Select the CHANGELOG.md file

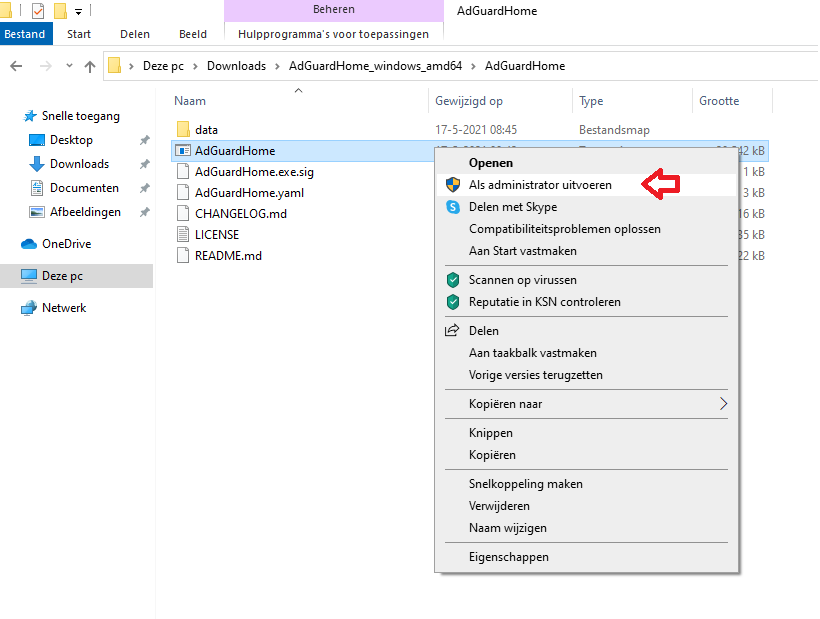click(x=241, y=214)
